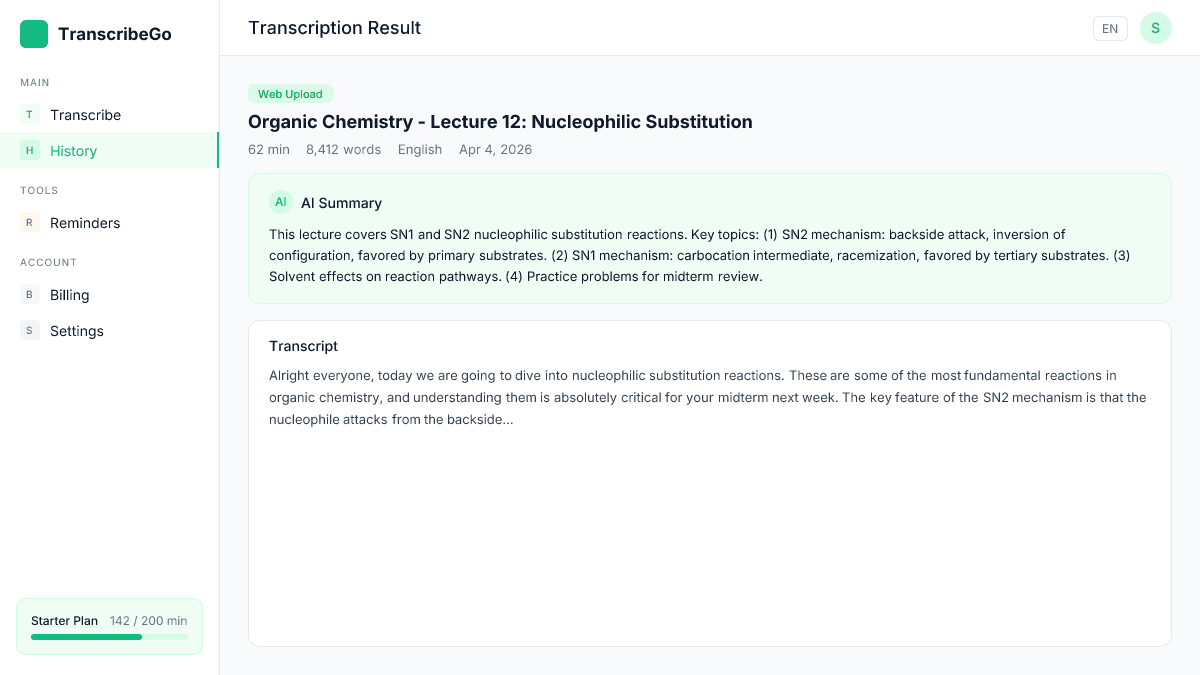The width and height of the screenshot is (1200, 675).
Task: Click the minutes usage progress bar
Action: [109, 637]
